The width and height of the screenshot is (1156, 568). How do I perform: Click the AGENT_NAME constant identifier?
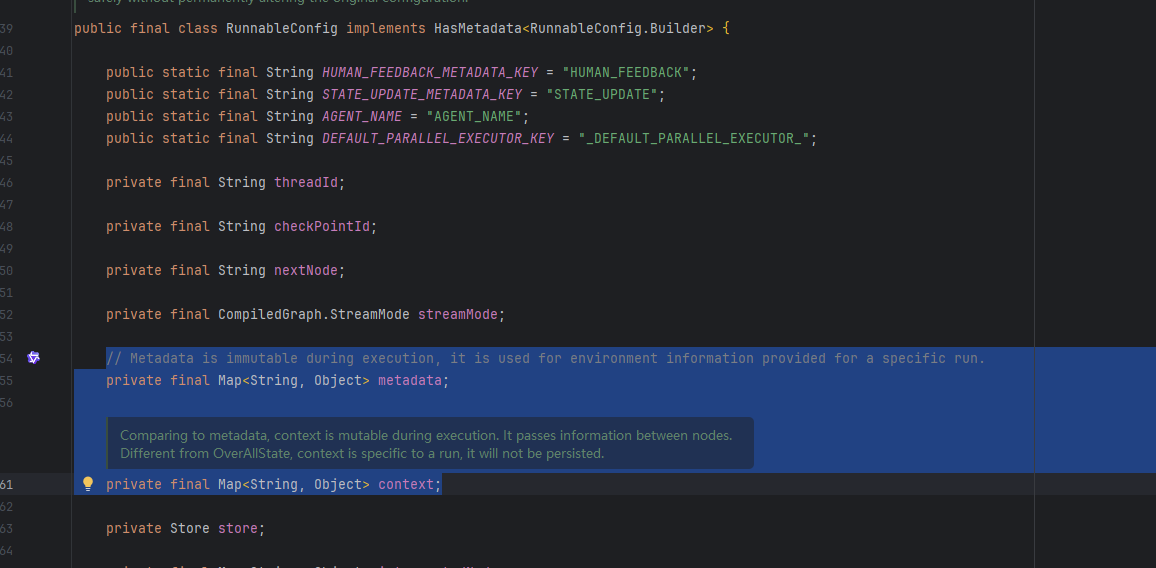coord(362,117)
